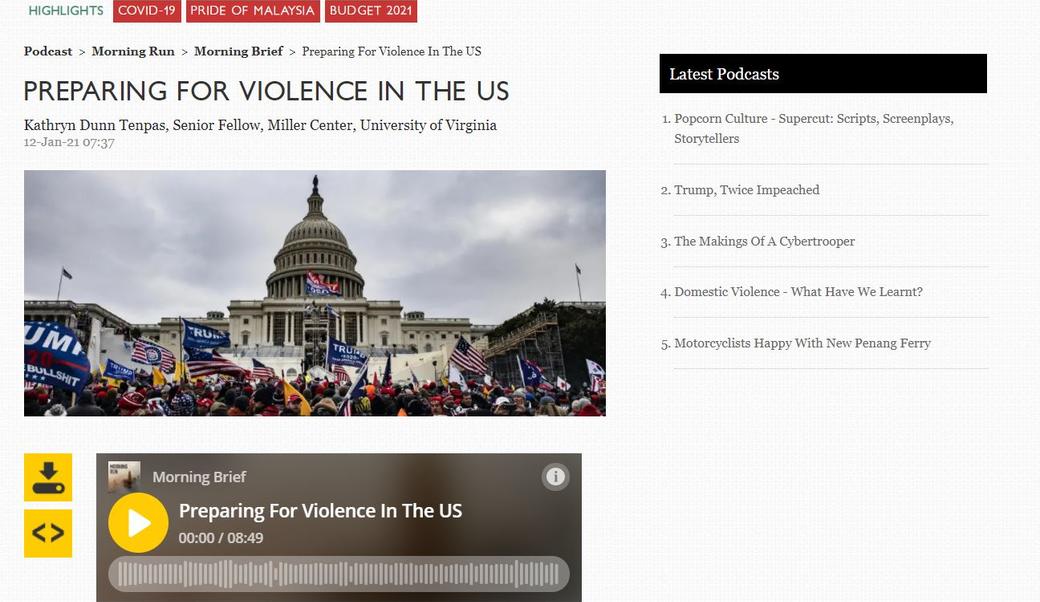Open the Trump, Twice Impeached podcast

click(x=746, y=190)
